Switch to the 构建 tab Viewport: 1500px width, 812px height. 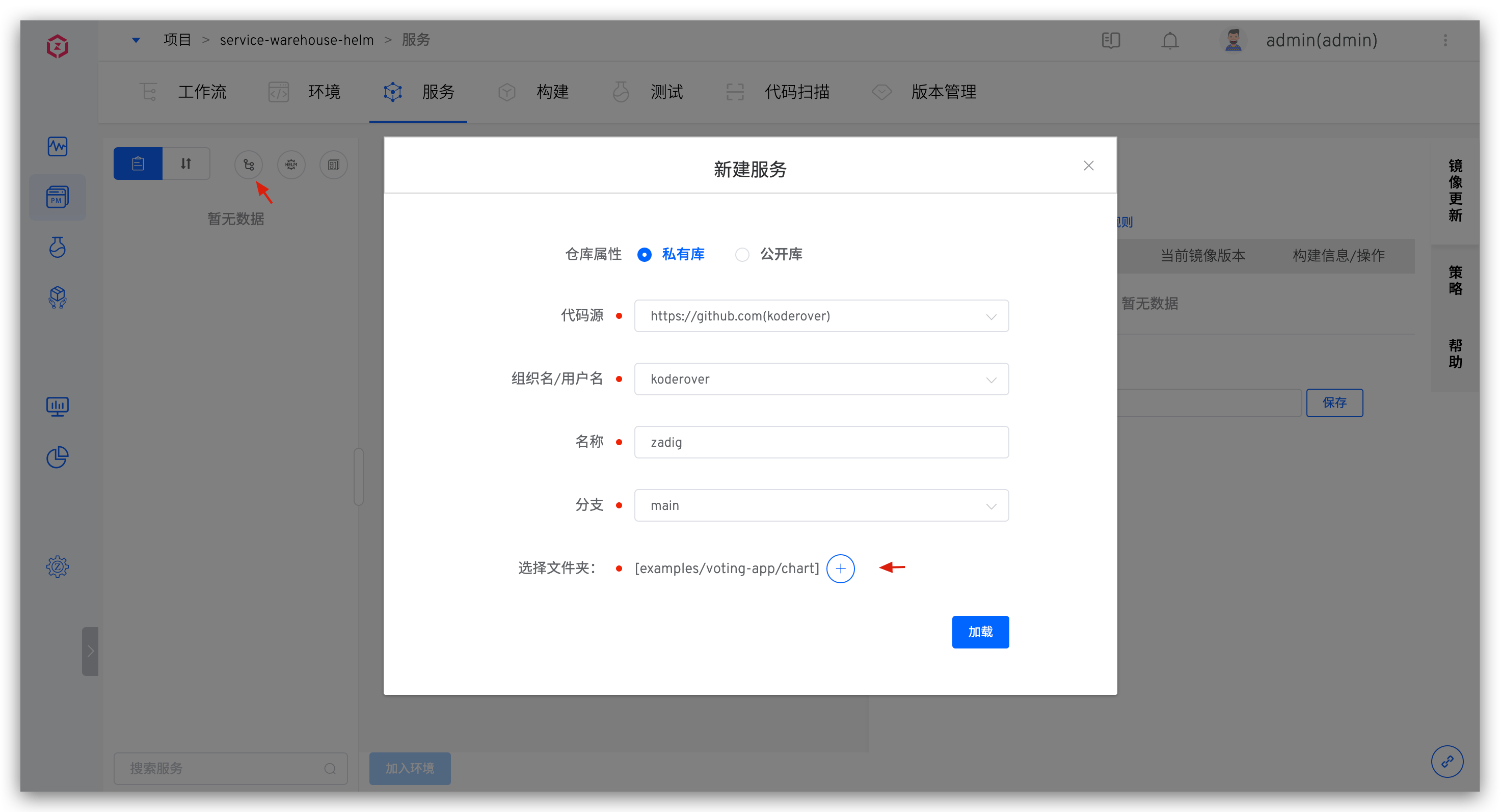(533, 92)
